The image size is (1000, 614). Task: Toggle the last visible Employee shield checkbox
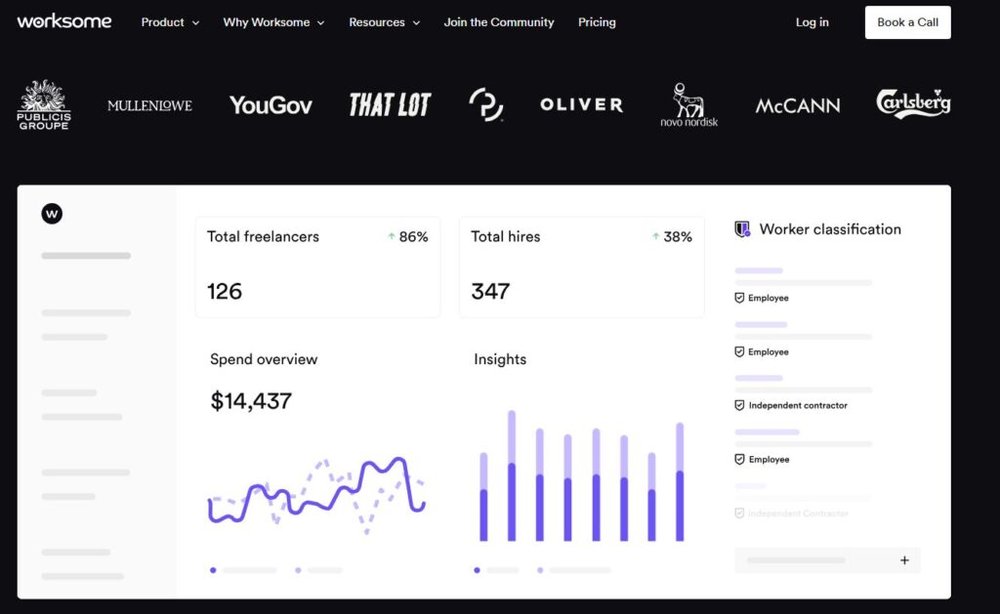pos(740,460)
